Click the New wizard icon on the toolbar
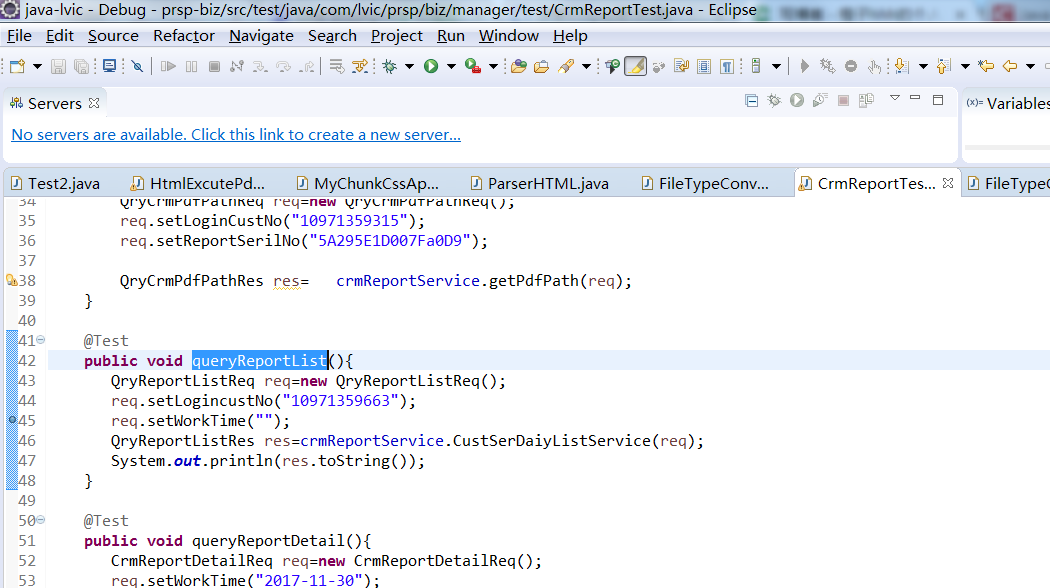The width and height of the screenshot is (1050, 588). (x=16, y=65)
